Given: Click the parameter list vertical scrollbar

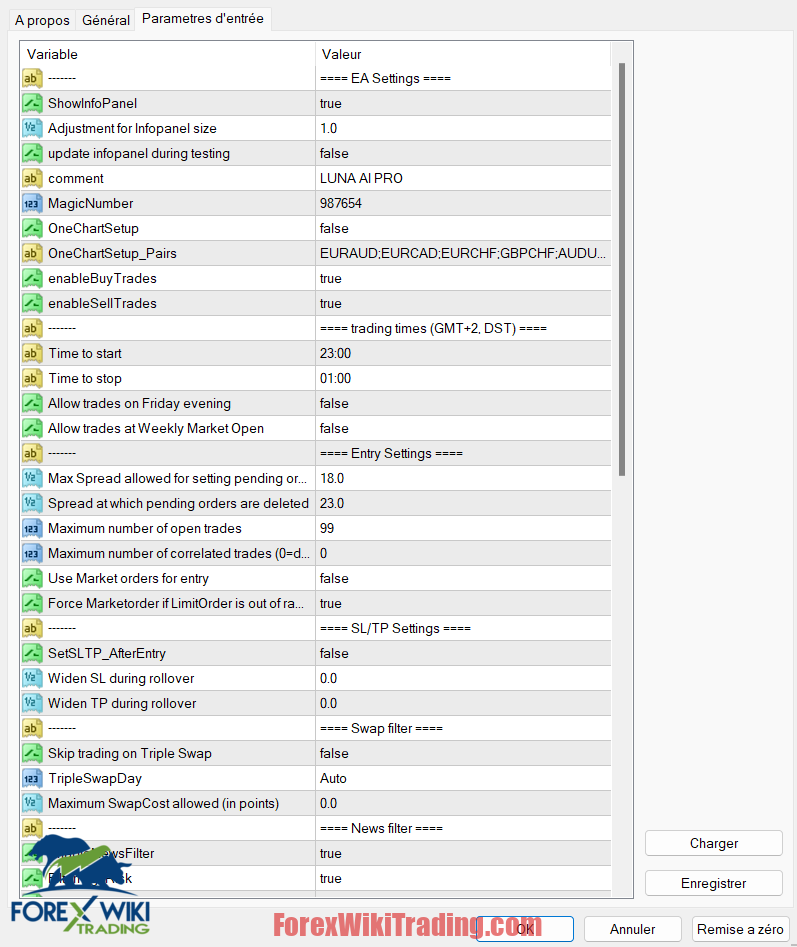Looking at the screenshot, I should 621,269.
